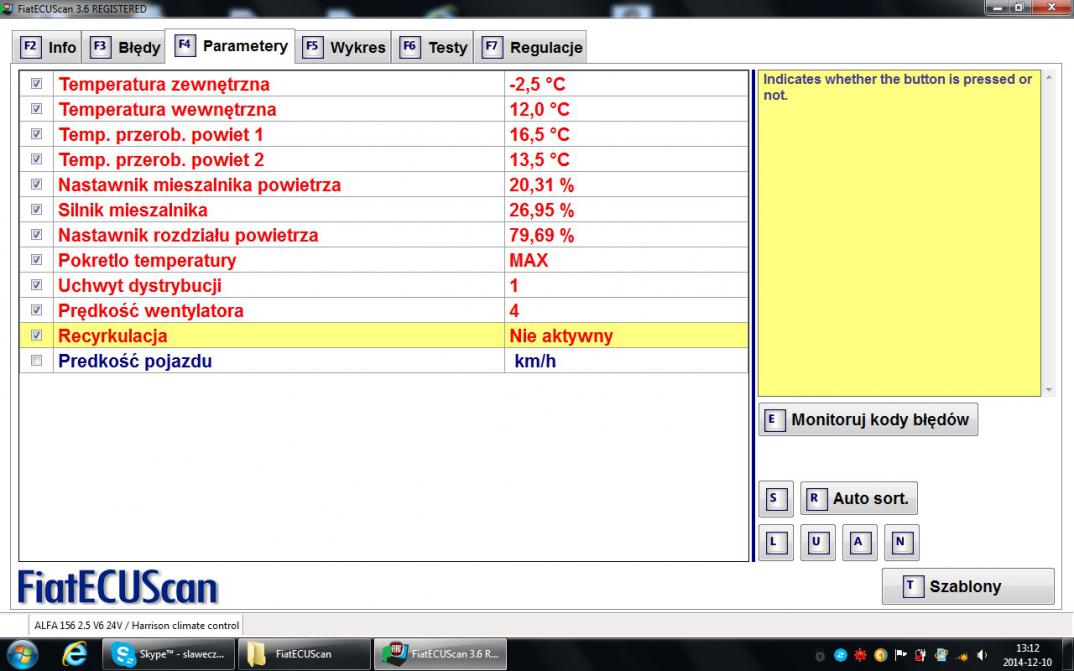Uncheck Silnik mieszalnika checkbox
The height and width of the screenshot is (671, 1074).
pyautogui.click(x=36, y=210)
